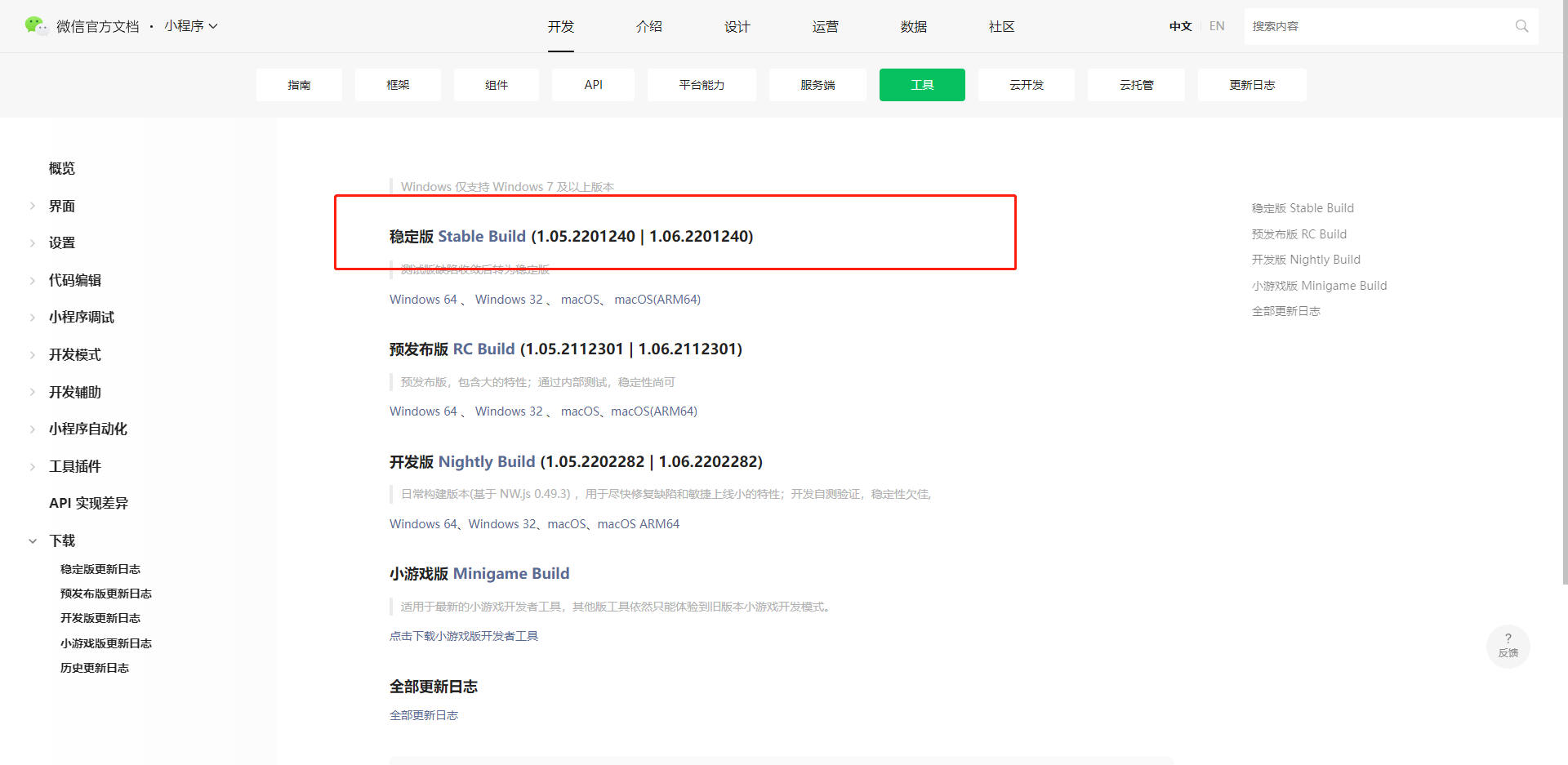Expand the 界面 sidebar section
This screenshot has width=1568, height=765.
(61, 206)
